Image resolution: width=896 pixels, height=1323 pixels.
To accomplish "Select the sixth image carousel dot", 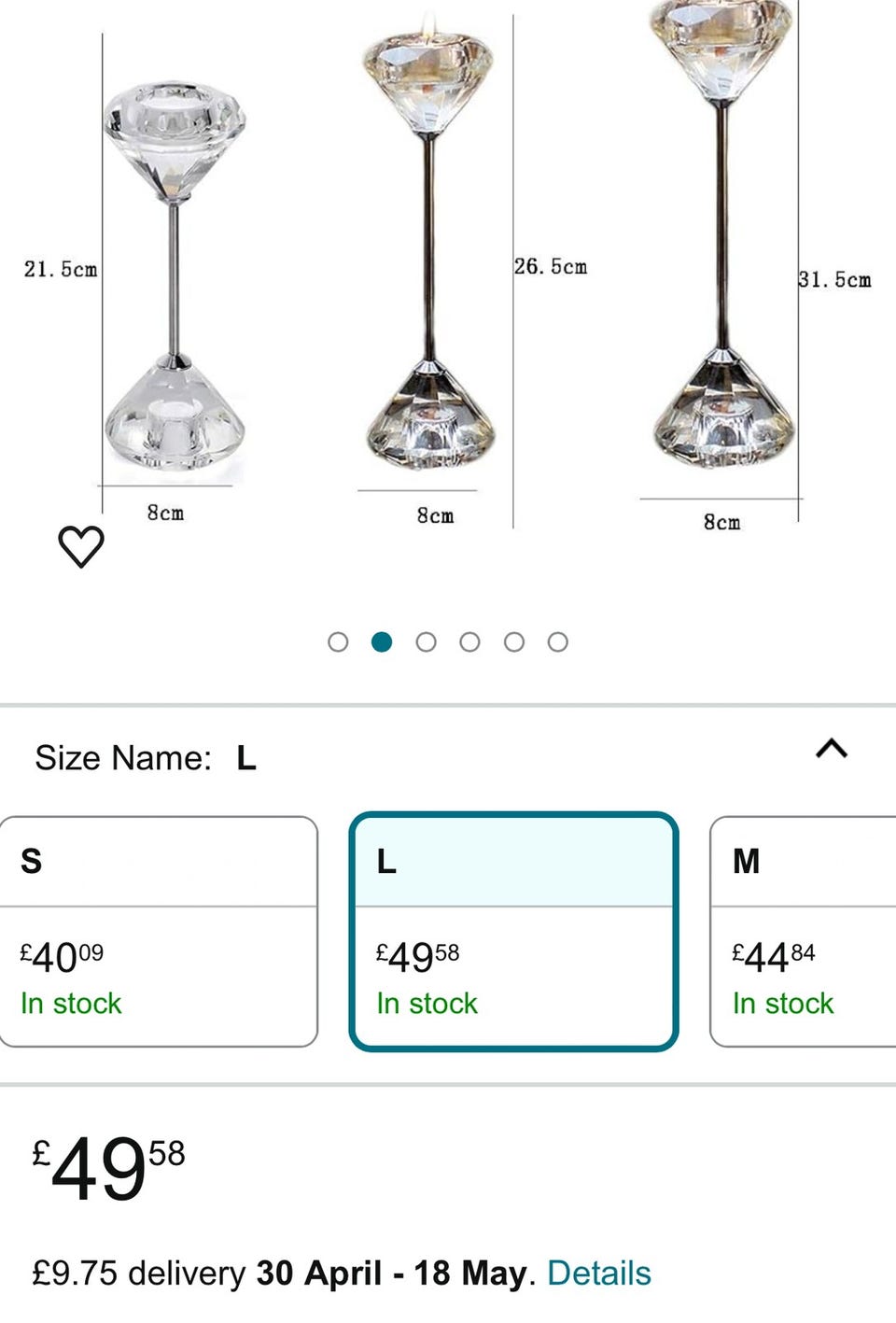I will pyautogui.click(x=557, y=642).
